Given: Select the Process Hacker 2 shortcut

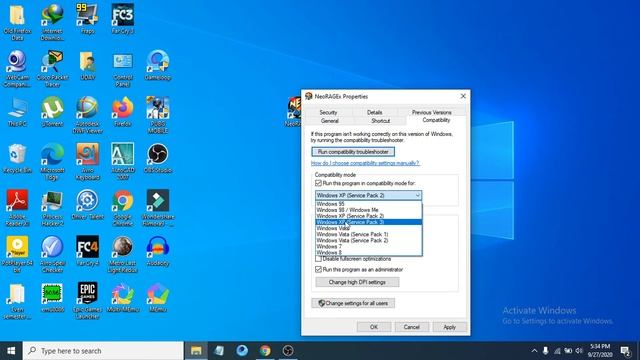Looking at the screenshot, I should click(x=52, y=208).
